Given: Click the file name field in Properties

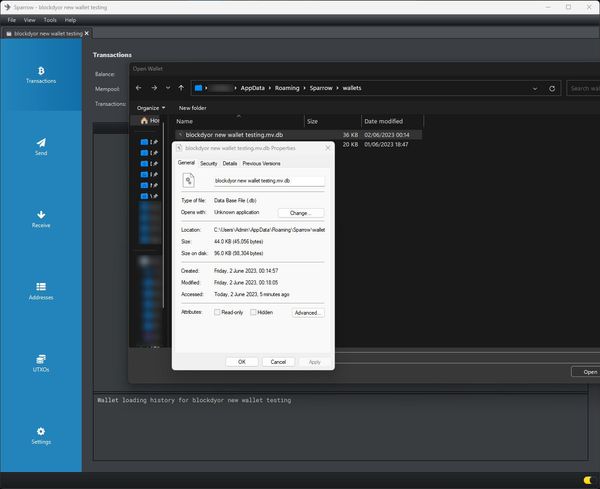Looking at the screenshot, I should point(268,181).
